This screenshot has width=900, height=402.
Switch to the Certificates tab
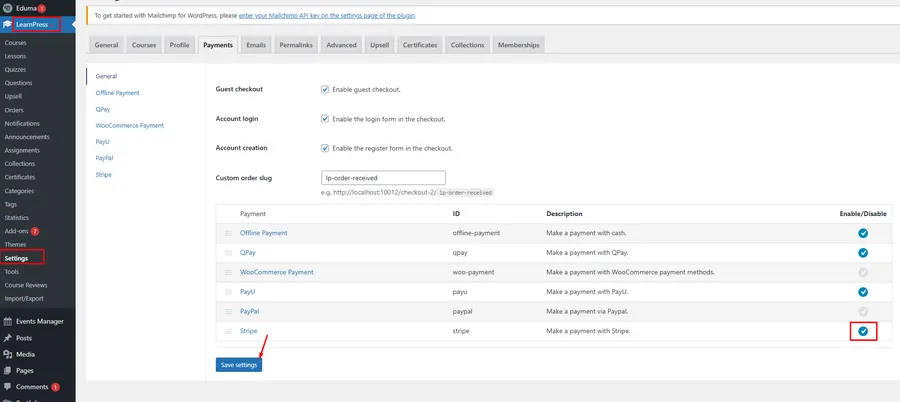pos(419,45)
